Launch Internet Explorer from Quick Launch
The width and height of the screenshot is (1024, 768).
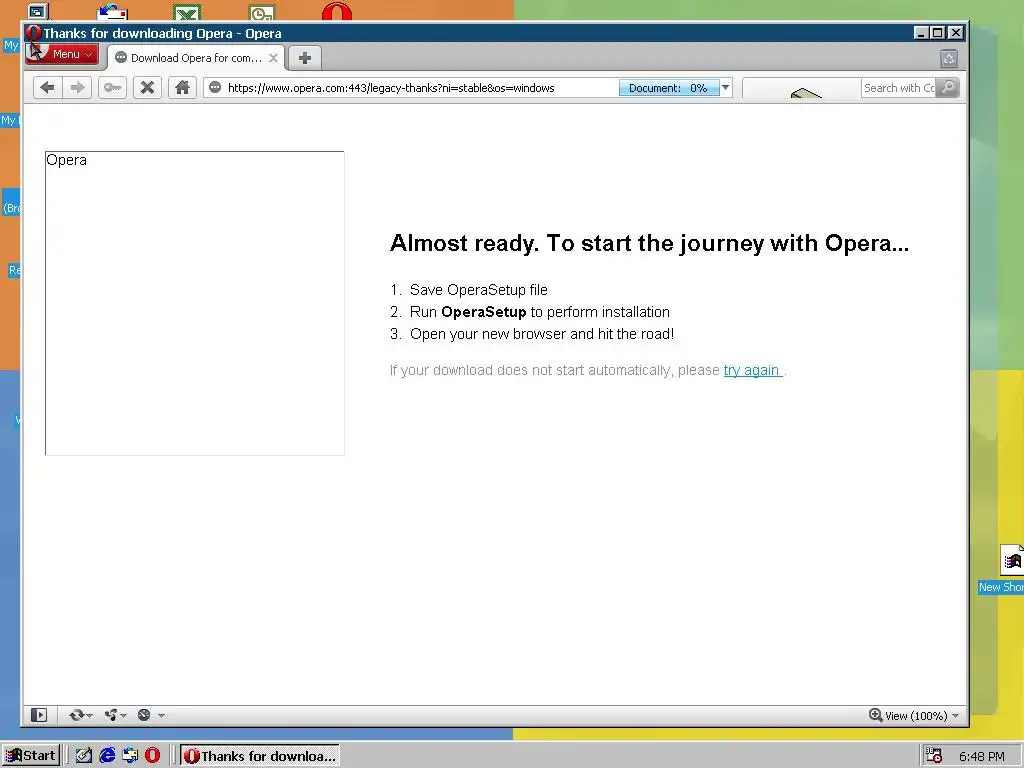click(107, 756)
